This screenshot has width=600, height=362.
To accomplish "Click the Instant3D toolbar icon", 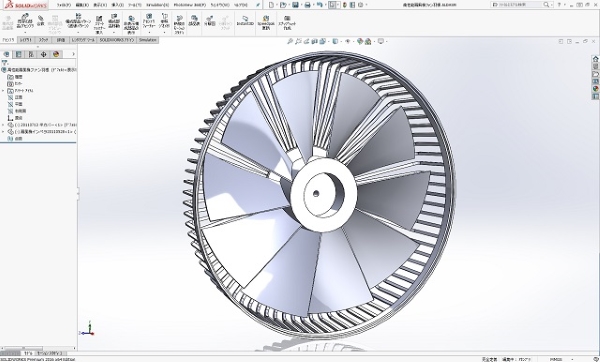I will click(245, 21).
